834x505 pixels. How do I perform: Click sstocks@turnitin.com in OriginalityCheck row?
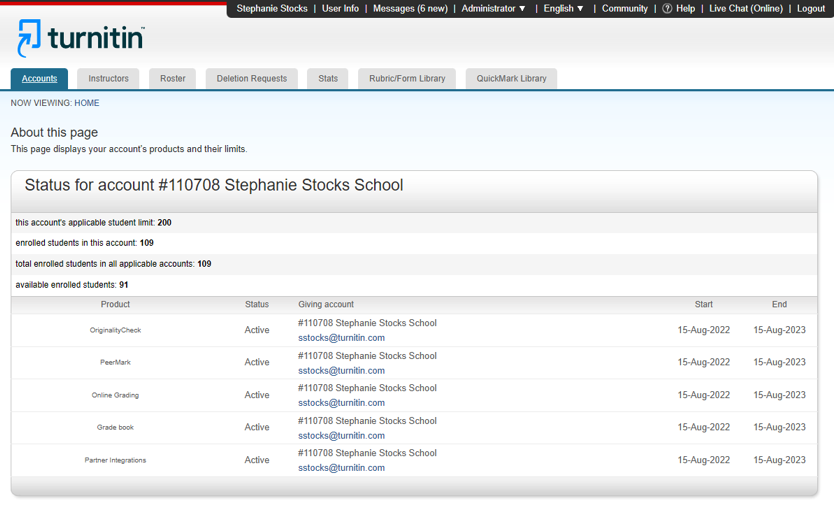point(341,337)
